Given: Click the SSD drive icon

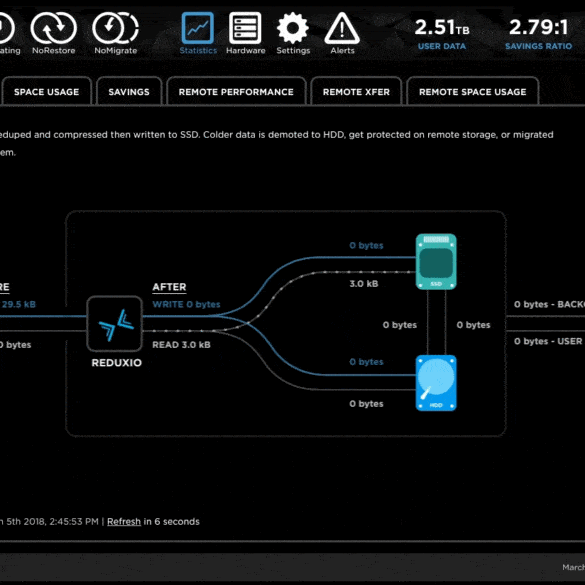Looking at the screenshot, I should [x=436, y=262].
